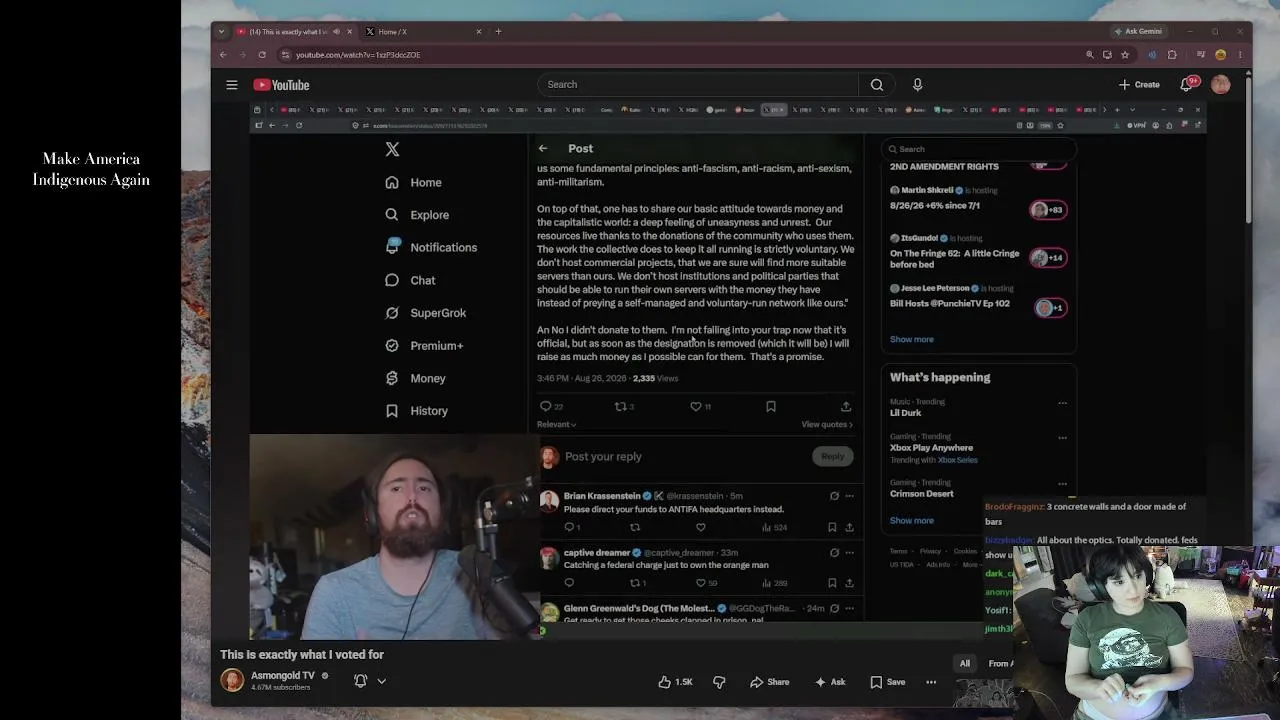Open the new tab plus button
The height and width of the screenshot is (720, 1280).
click(x=498, y=32)
